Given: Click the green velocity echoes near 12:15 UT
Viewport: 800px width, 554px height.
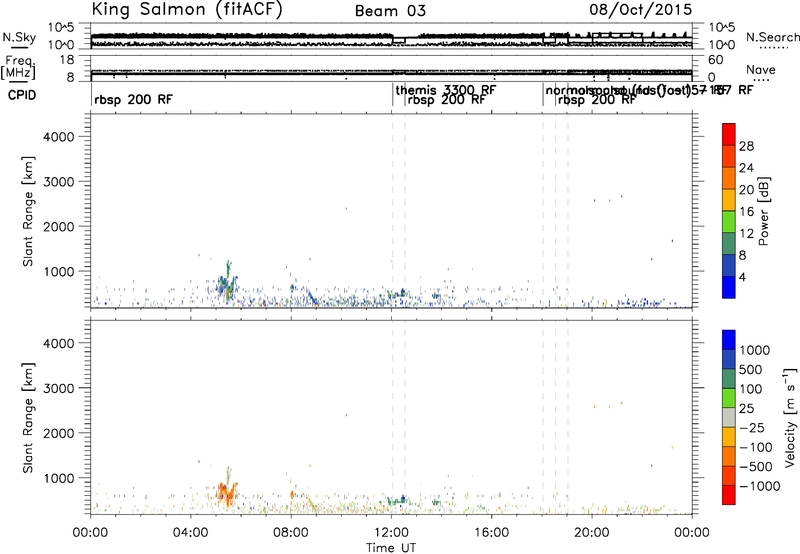Looking at the screenshot, I should click(x=397, y=500).
